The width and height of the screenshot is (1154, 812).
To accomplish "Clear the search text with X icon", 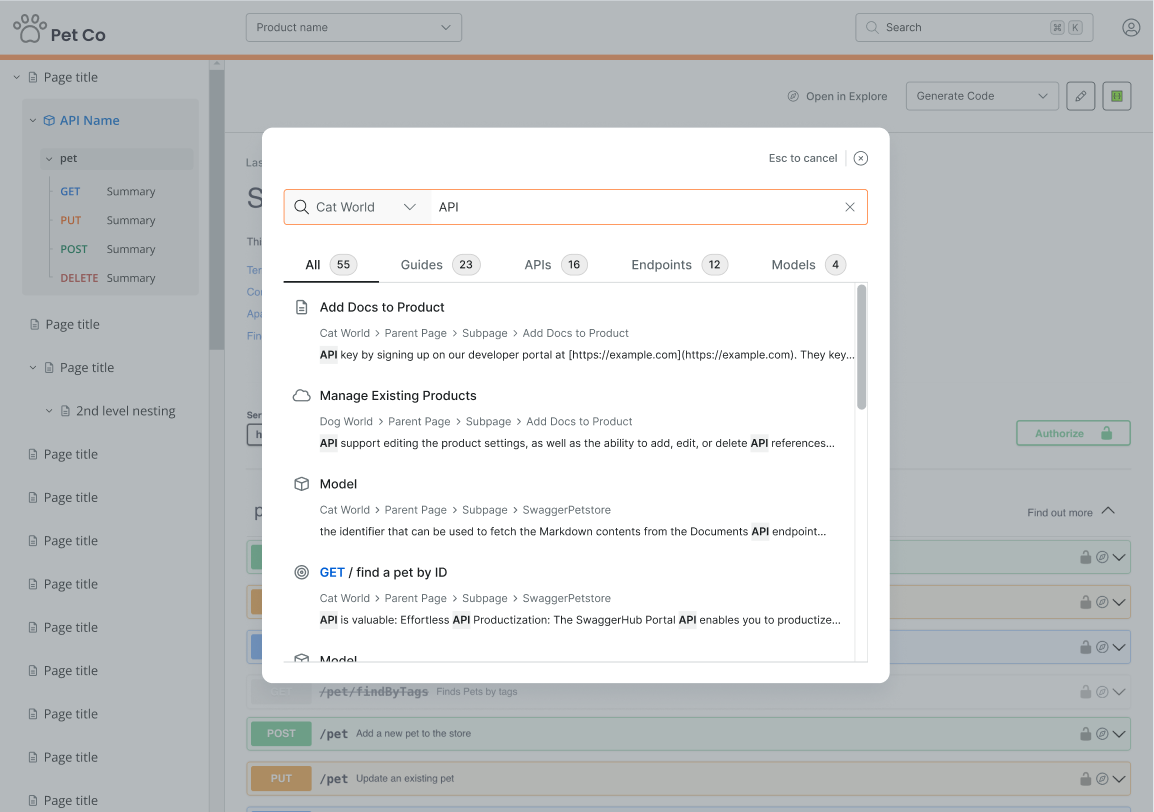I will [x=850, y=207].
